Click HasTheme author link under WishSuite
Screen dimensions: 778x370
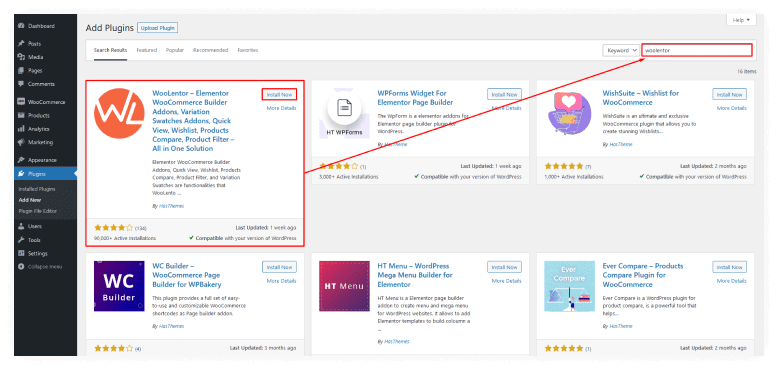[620, 144]
